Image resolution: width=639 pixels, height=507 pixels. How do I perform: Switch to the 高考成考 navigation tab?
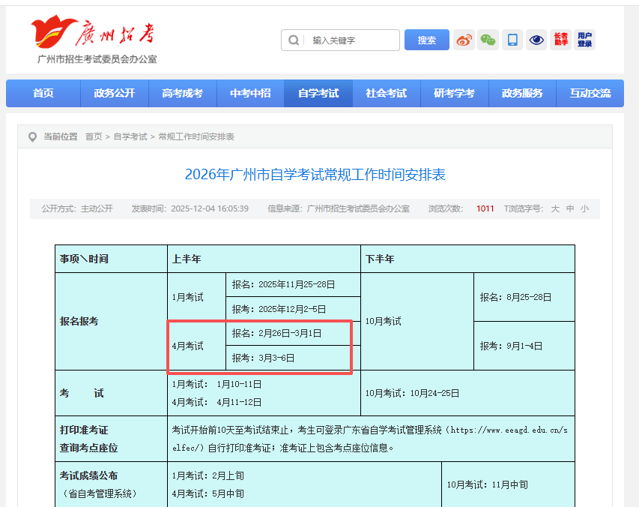(x=182, y=93)
